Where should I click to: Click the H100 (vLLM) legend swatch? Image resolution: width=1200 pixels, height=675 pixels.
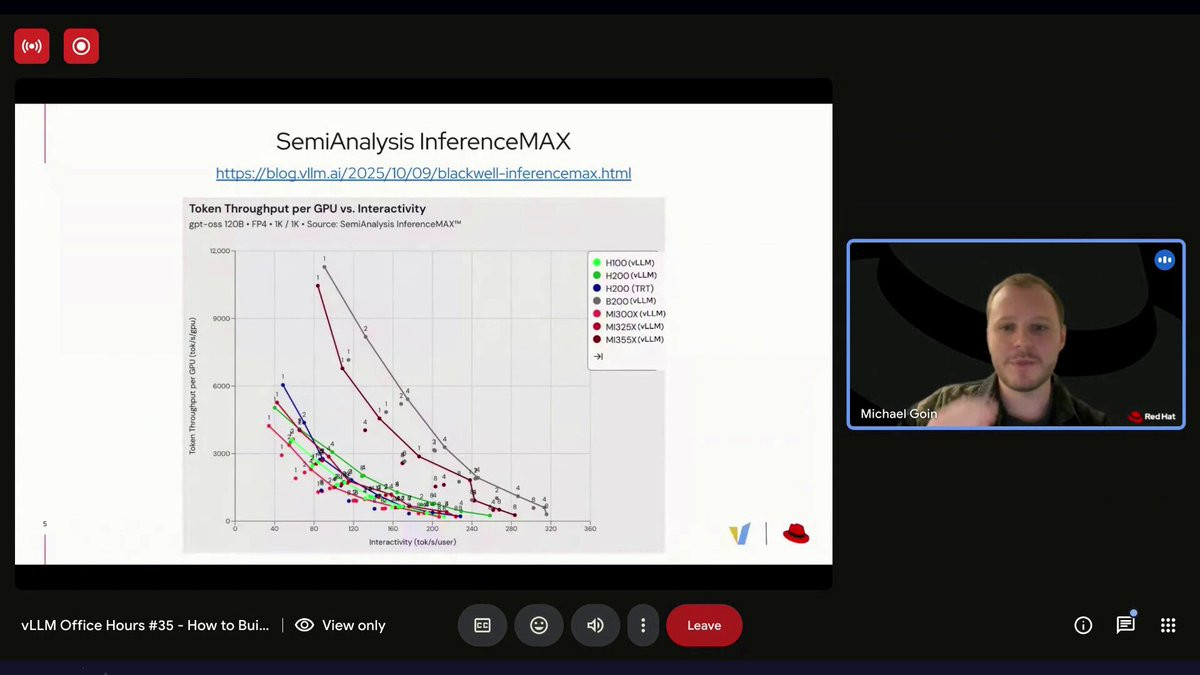point(597,262)
